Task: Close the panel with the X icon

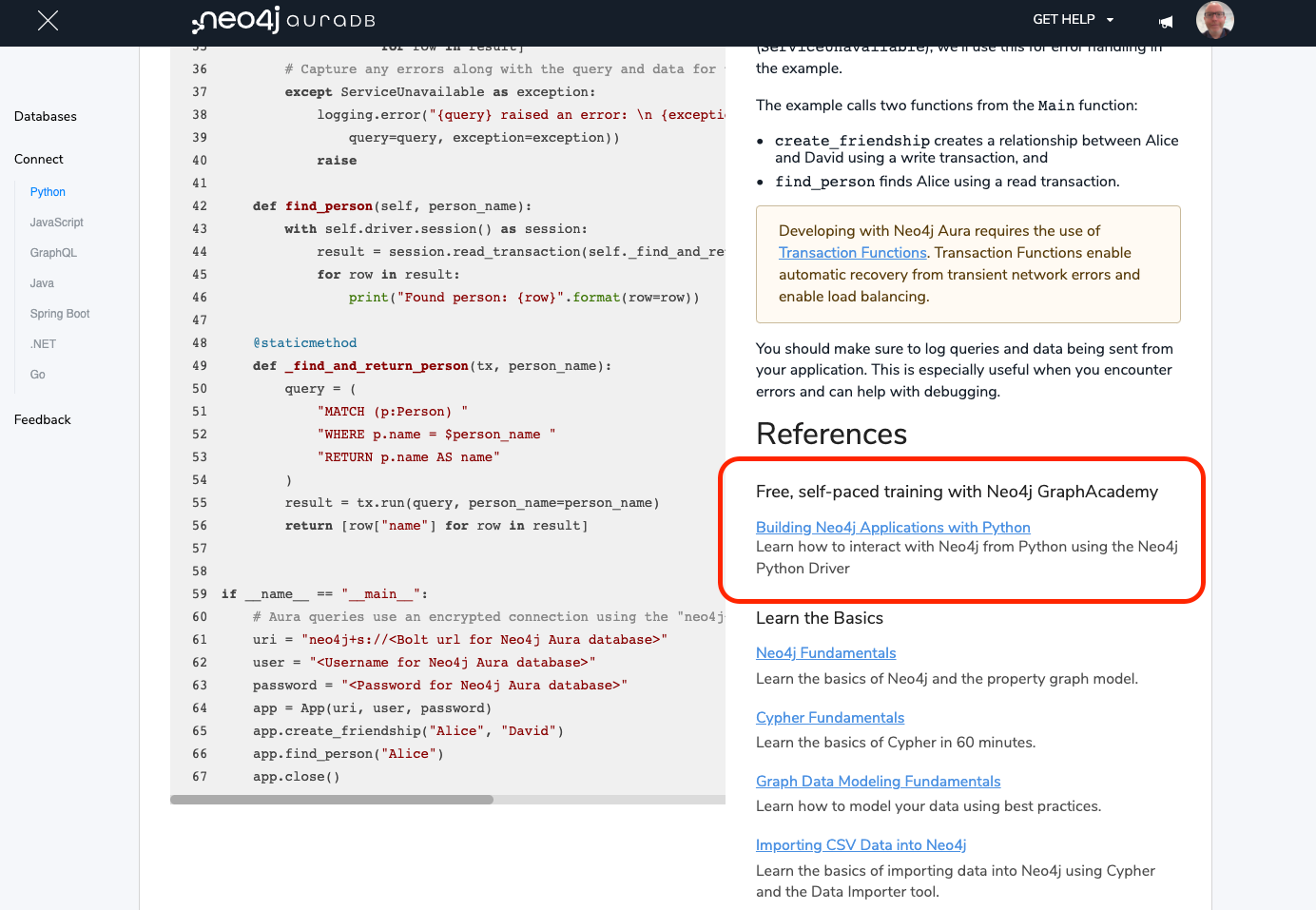Action: point(48,21)
